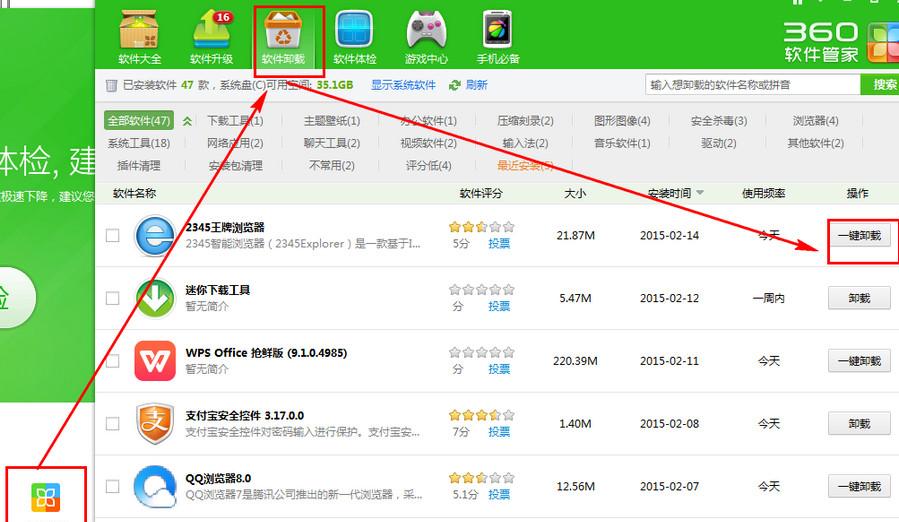Viewport: 899px width, 522px height.
Task: Select the 主题壁纸(1) category
Action: [332, 120]
